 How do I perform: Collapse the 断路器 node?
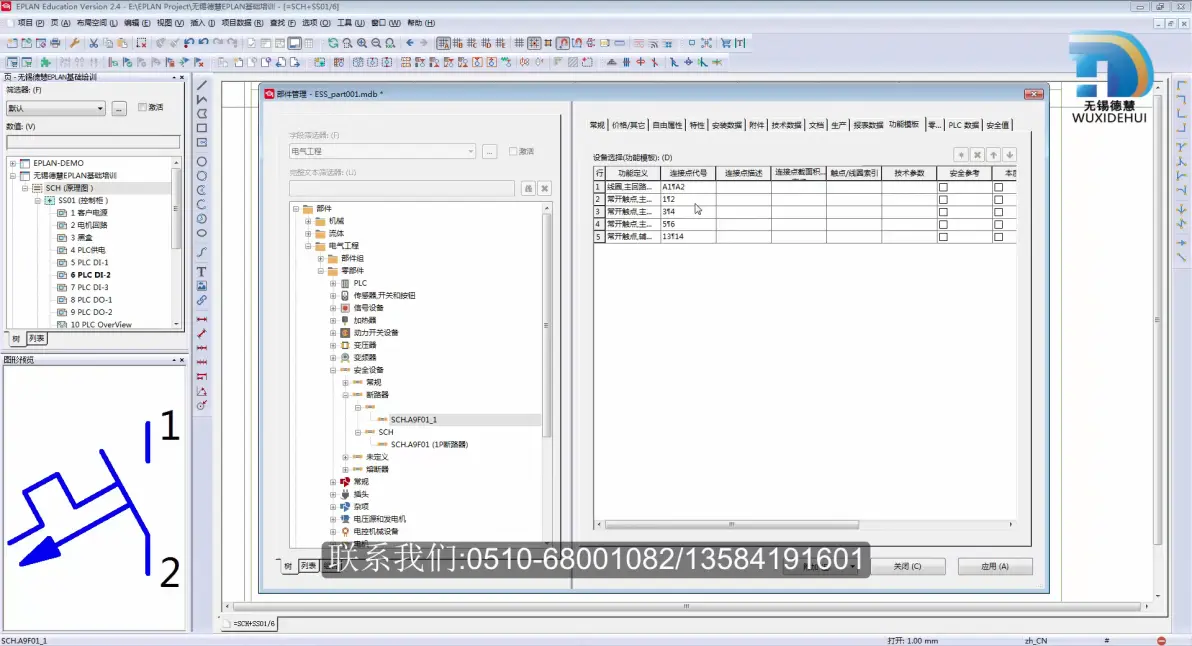coord(345,395)
